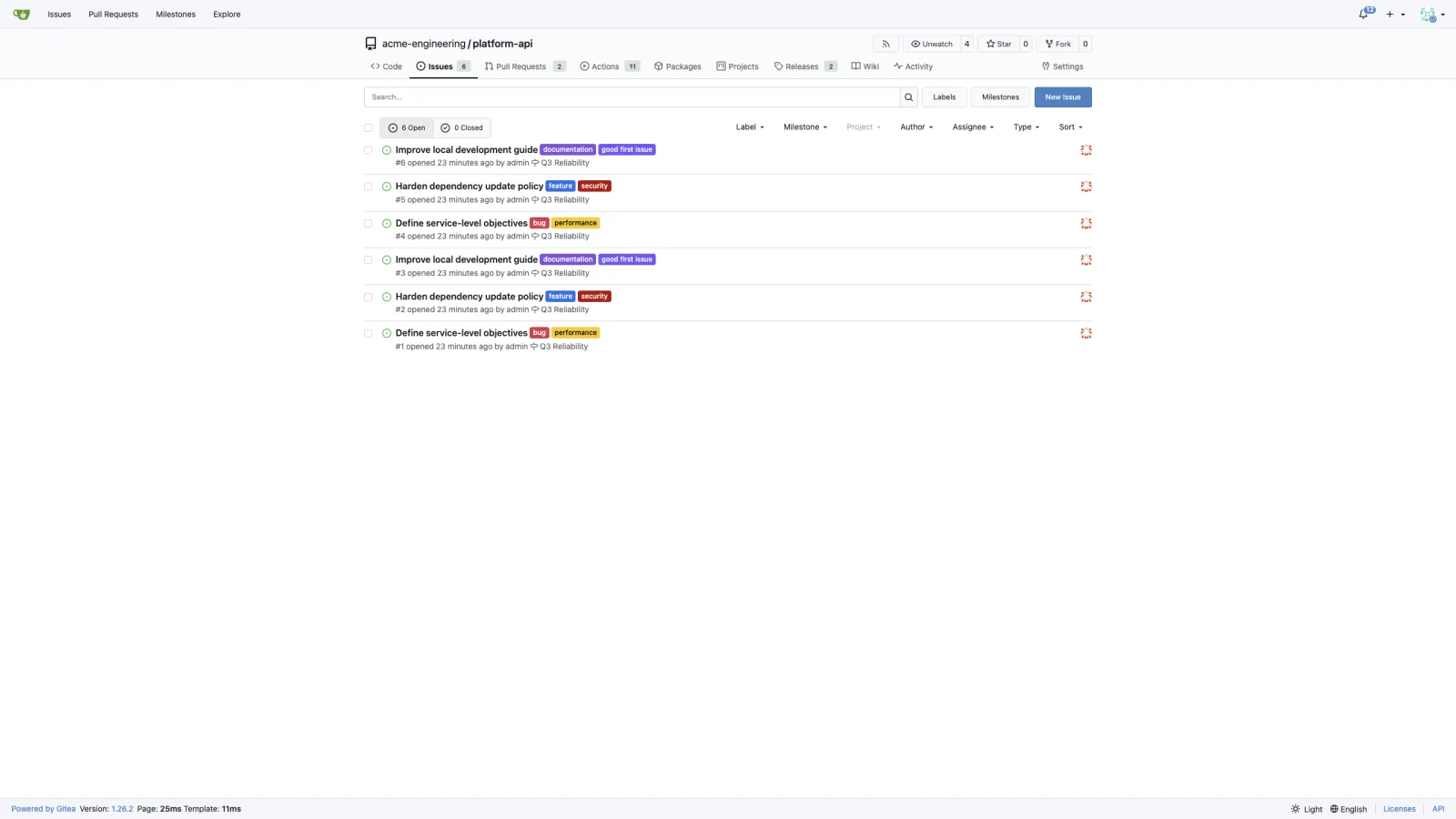Image resolution: width=1456 pixels, height=819 pixels.
Task: Open Explore in the top navigation
Action: (227, 15)
